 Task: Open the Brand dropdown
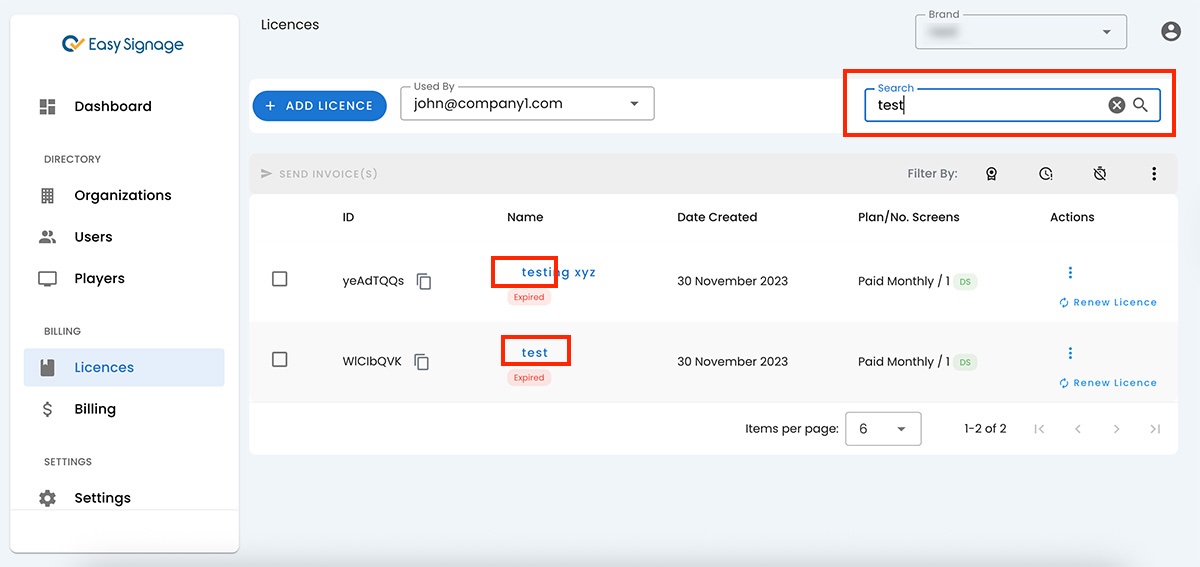[x=1106, y=32]
